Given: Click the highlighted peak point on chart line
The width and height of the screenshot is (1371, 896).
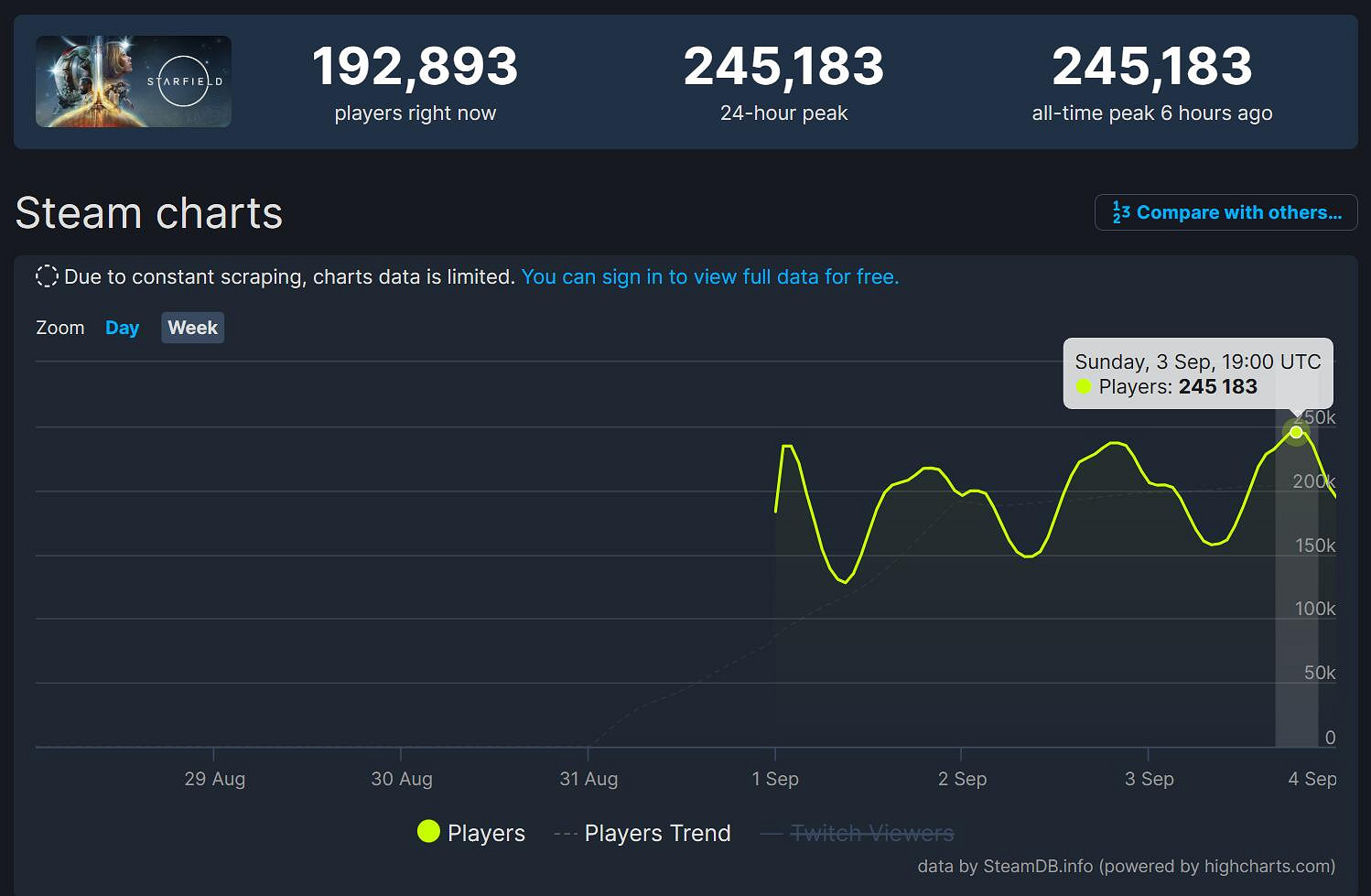Looking at the screenshot, I should pyautogui.click(x=1296, y=432).
